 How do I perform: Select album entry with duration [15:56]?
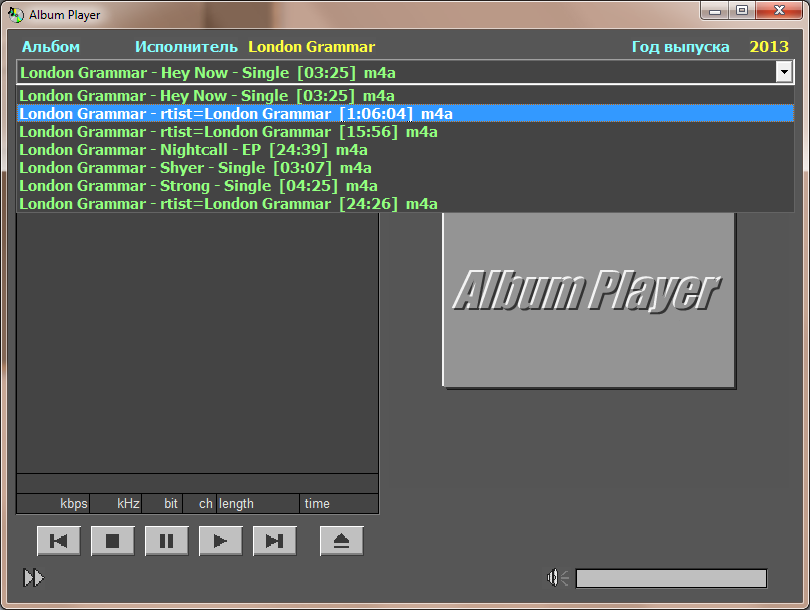tap(406, 132)
